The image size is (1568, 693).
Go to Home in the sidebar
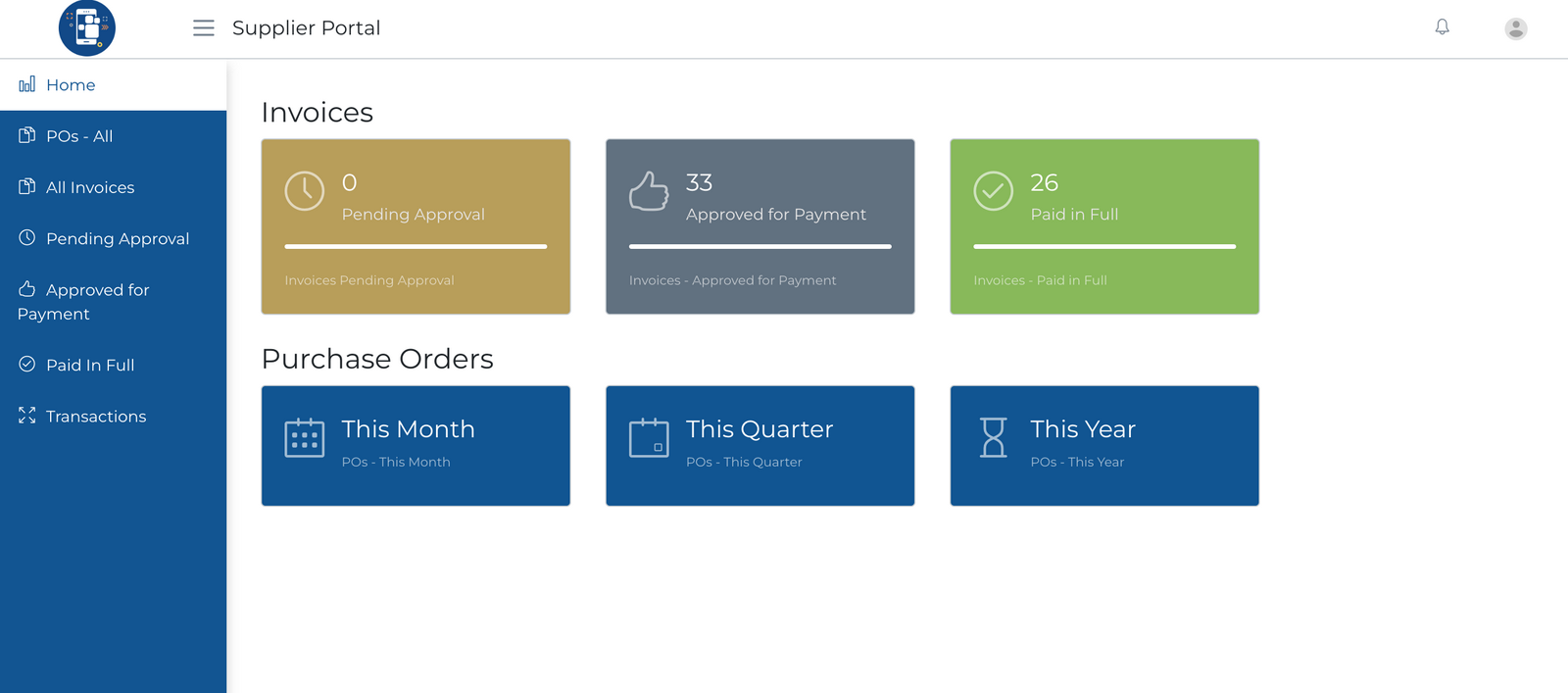(x=71, y=85)
